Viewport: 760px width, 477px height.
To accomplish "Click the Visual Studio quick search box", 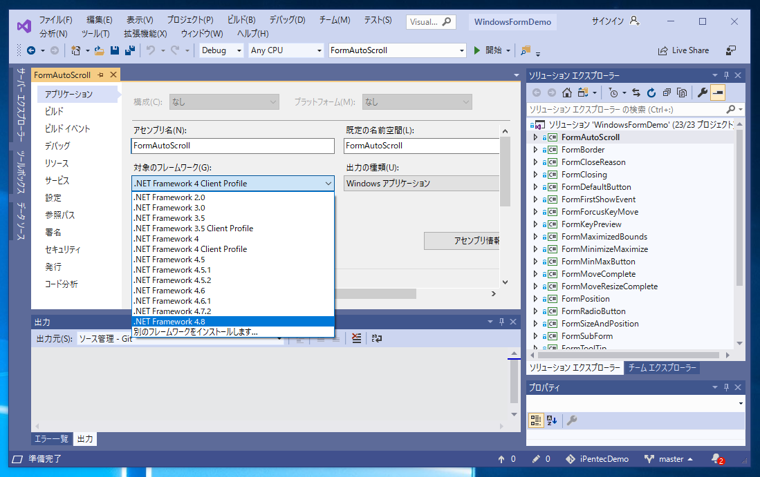I will 430,22.
